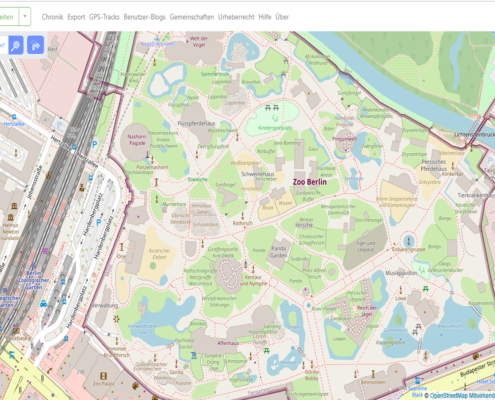
Task: Click the bus stop icon beside Supreme Black
Action: tap(417, 380)
